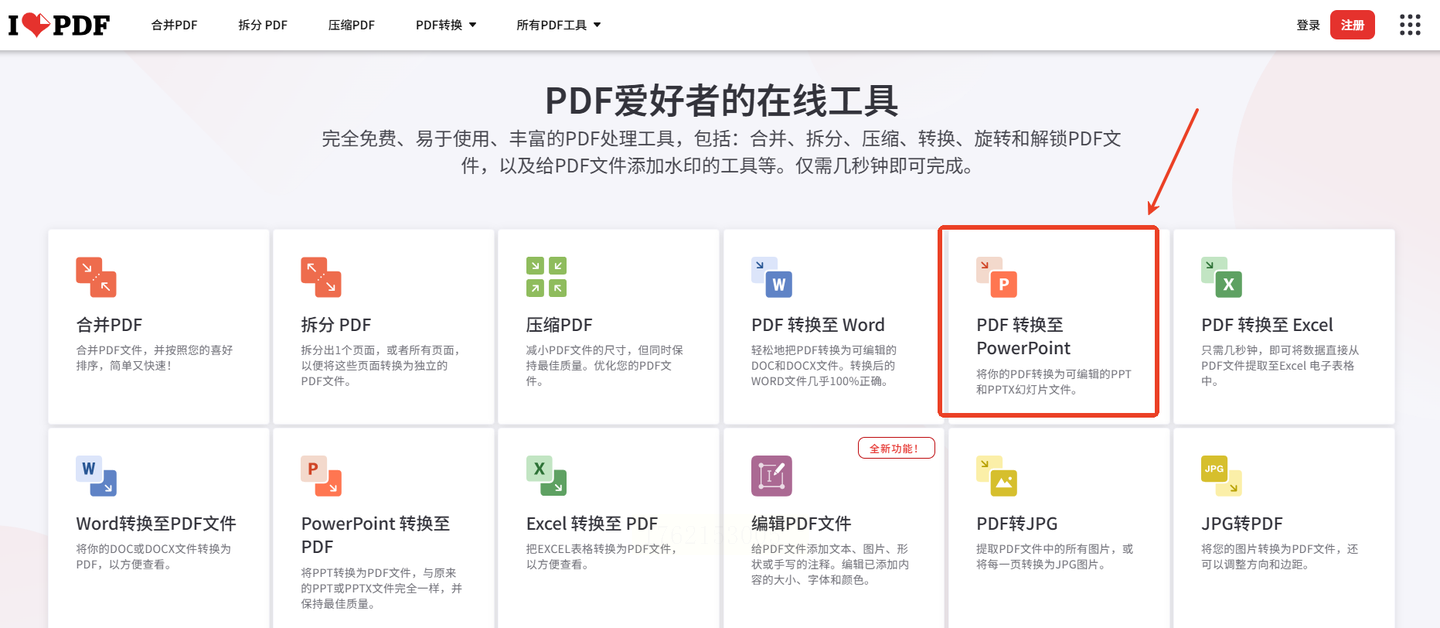Open 合并PDF in the top navigation
Viewport: 1440px width, 628px height.
click(174, 25)
